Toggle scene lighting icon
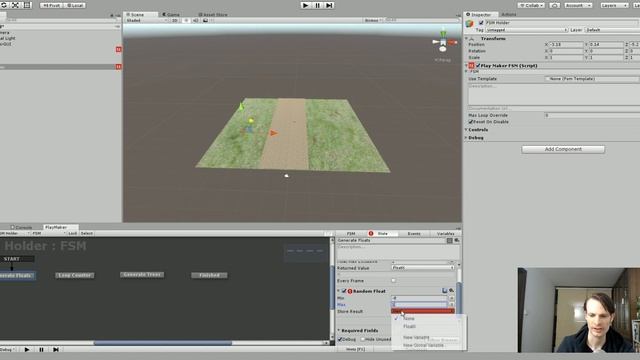Screen dimensions: 640x360 186,20
